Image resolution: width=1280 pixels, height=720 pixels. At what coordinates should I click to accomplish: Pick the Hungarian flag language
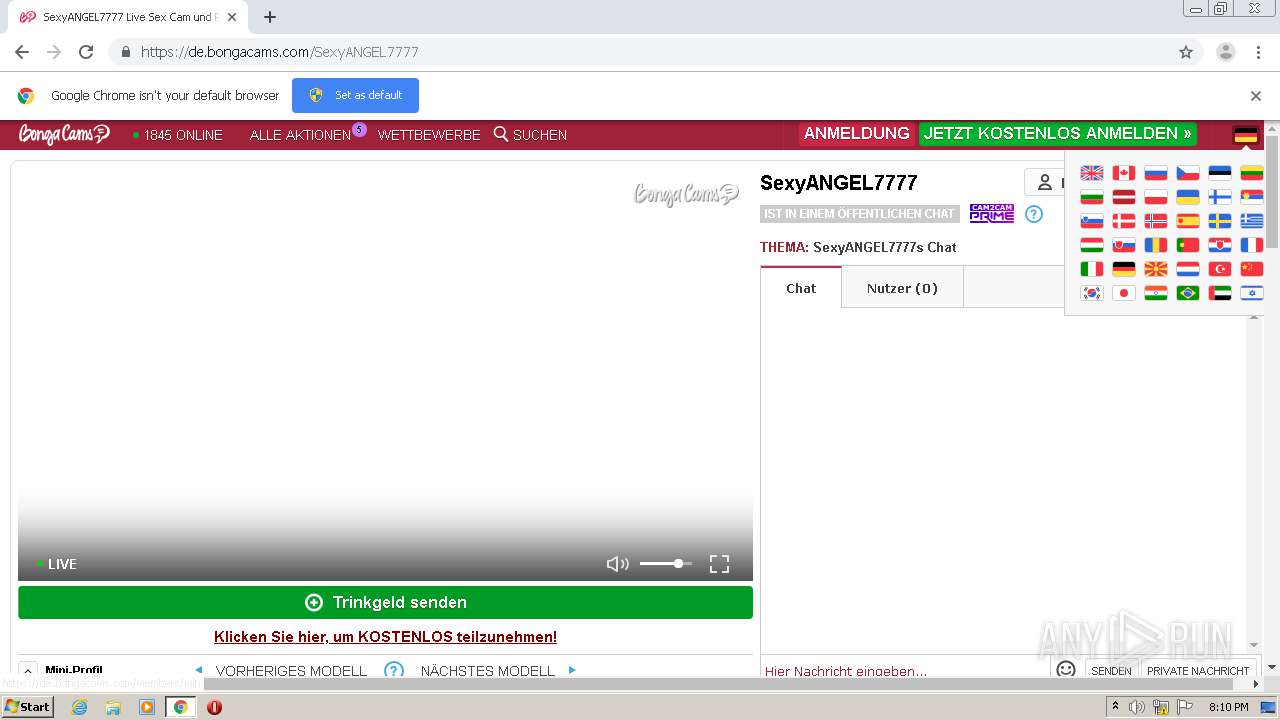[x=1092, y=245]
